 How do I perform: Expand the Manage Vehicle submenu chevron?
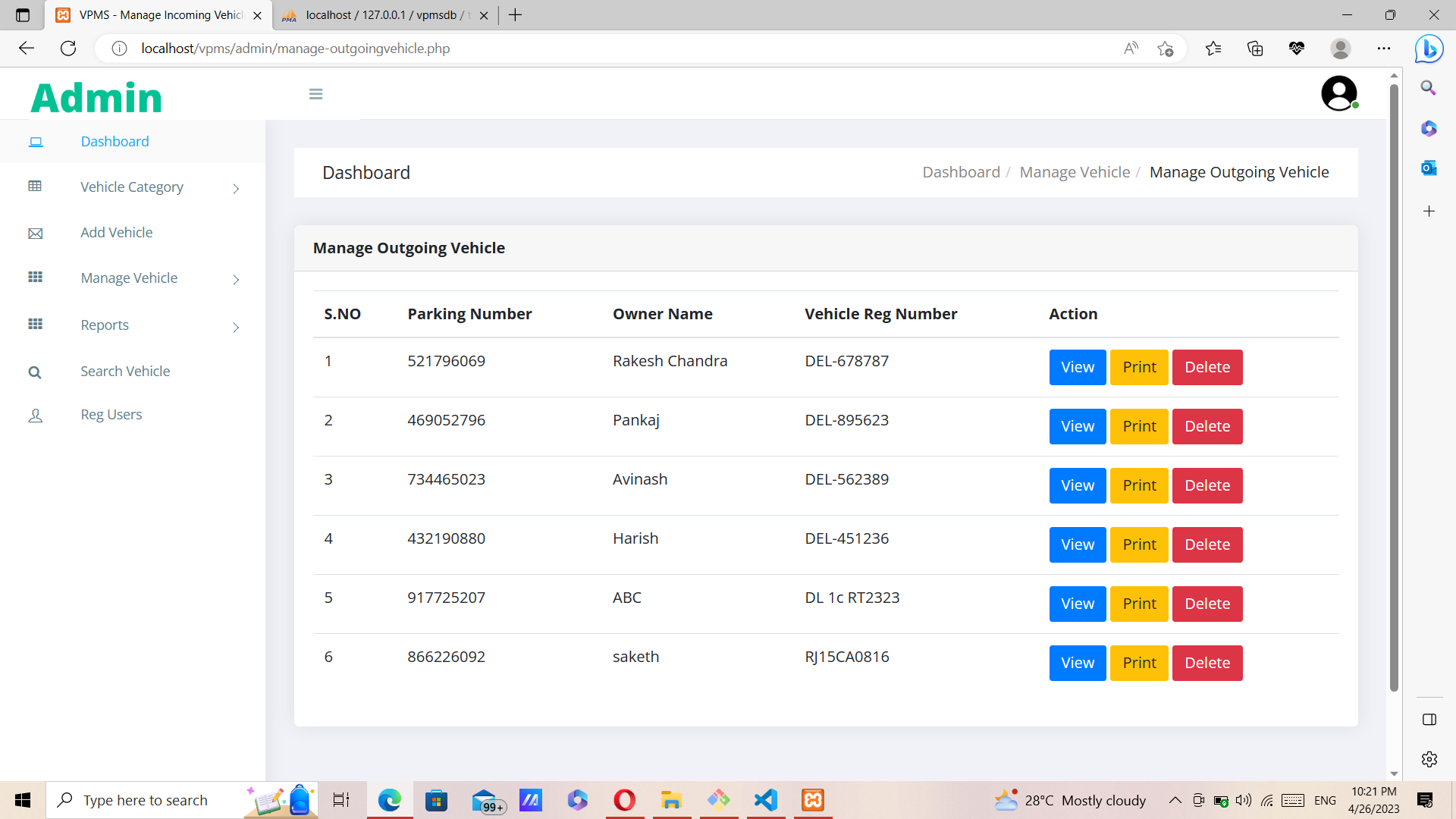click(236, 280)
